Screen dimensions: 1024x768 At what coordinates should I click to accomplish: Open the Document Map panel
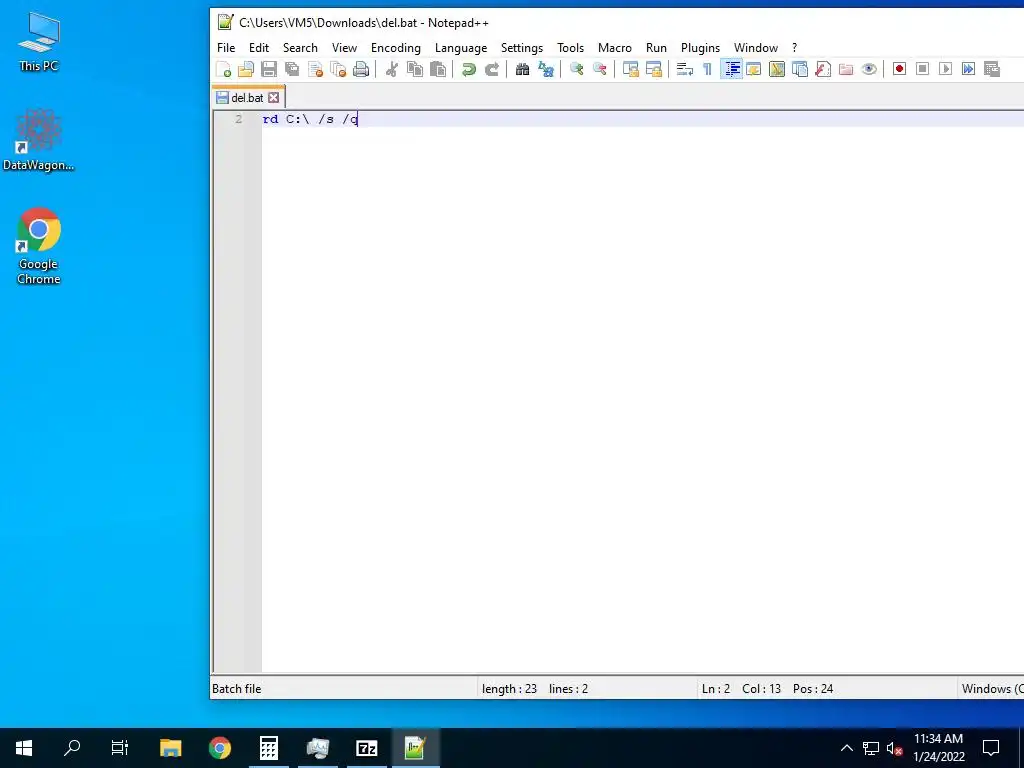click(x=776, y=69)
